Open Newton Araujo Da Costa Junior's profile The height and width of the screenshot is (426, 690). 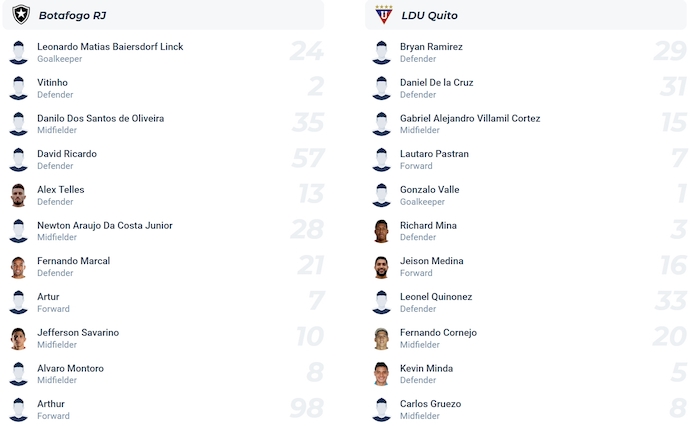[104, 225]
